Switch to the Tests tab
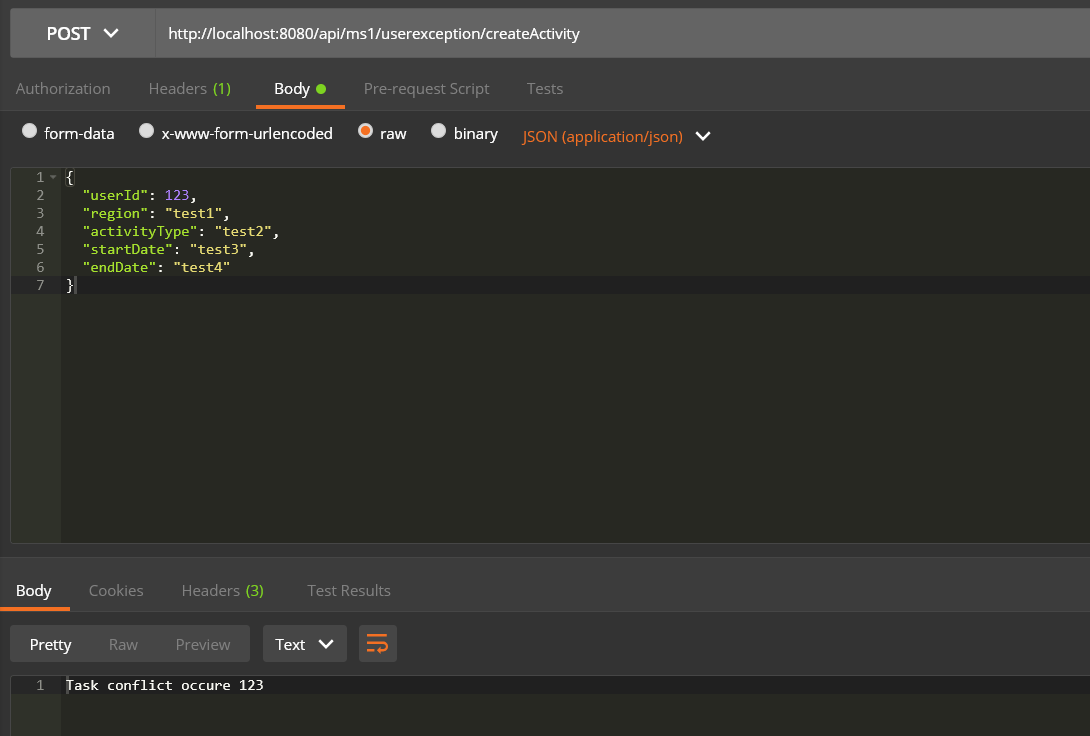1090x736 pixels. [x=544, y=89]
